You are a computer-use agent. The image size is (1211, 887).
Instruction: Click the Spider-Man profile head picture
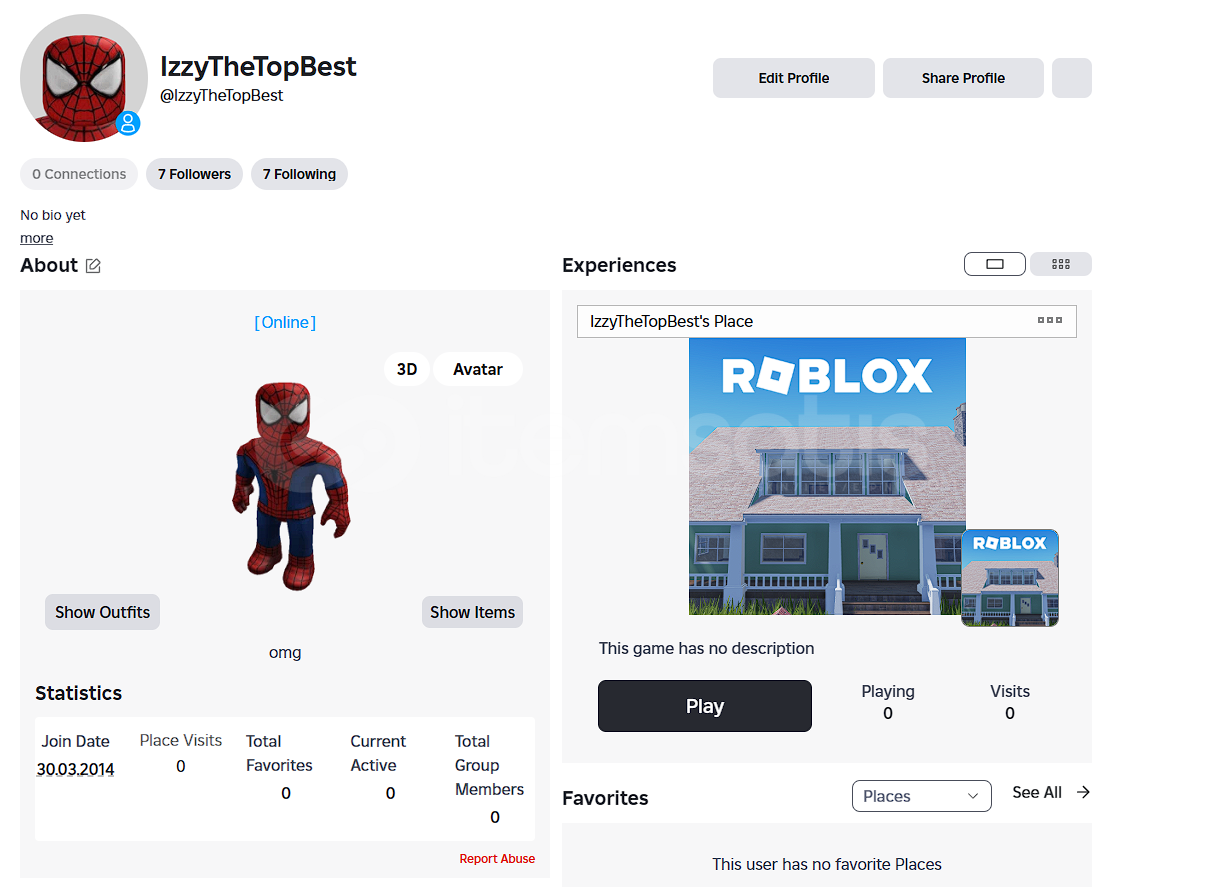point(84,78)
